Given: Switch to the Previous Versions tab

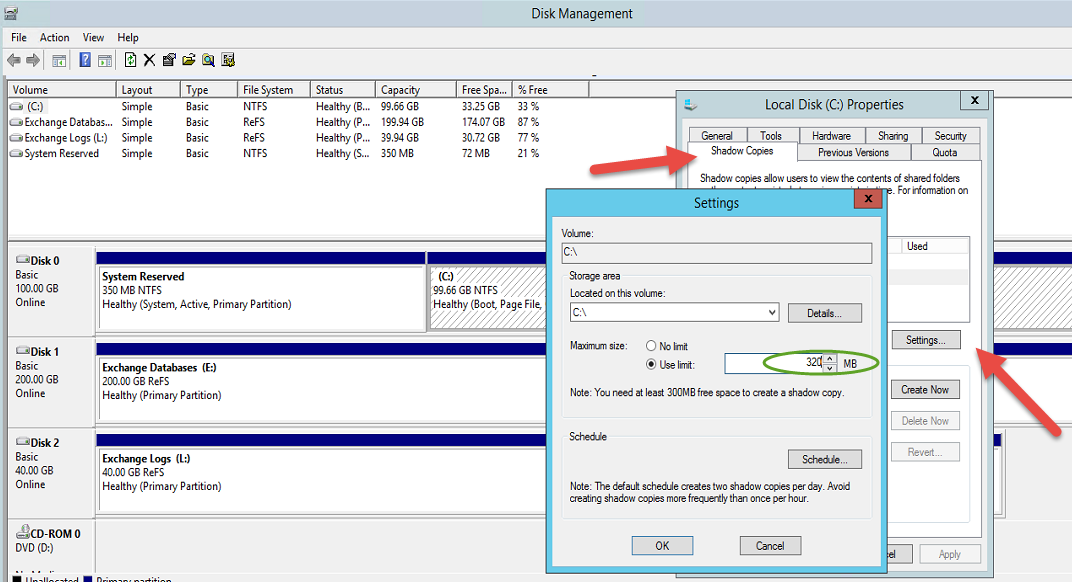Looking at the screenshot, I should coord(853,153).
